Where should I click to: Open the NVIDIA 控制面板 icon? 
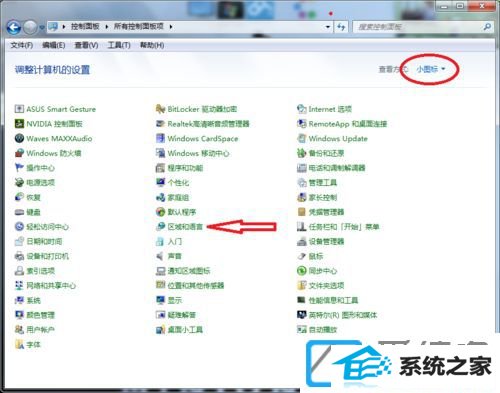tap(19, 124)
